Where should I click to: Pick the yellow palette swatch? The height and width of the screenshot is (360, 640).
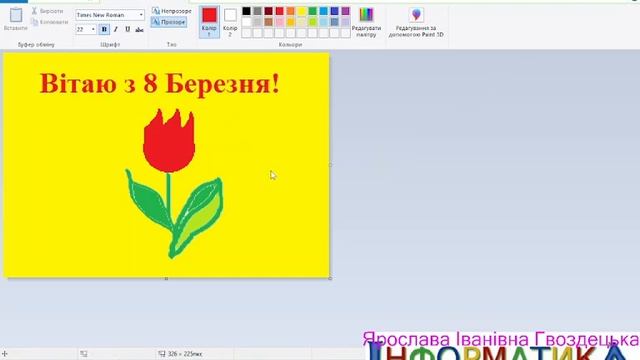[302, 11]
